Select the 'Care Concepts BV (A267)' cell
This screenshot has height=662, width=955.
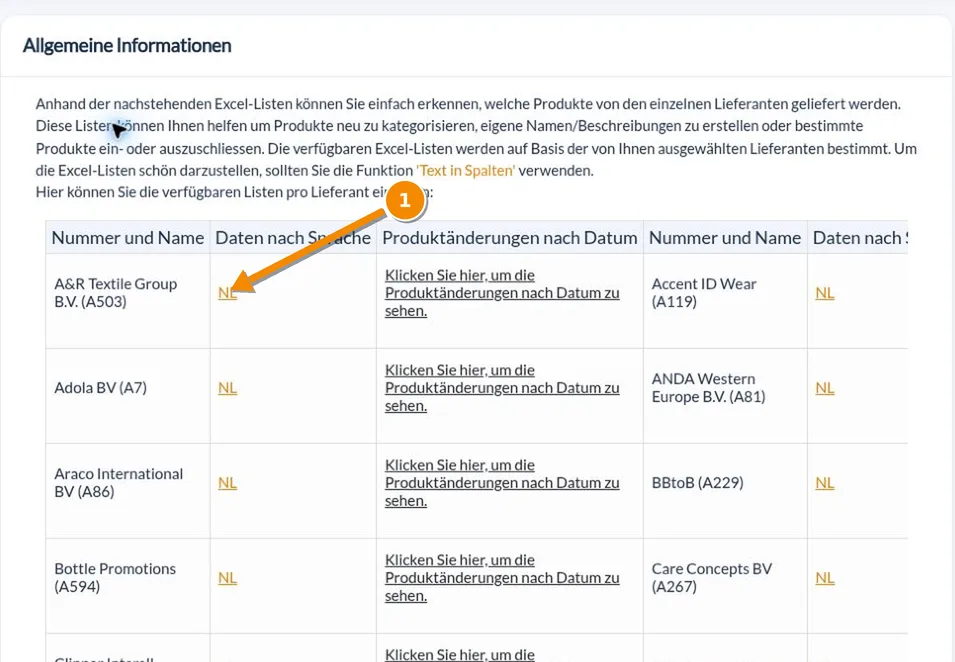pos(725,586)
